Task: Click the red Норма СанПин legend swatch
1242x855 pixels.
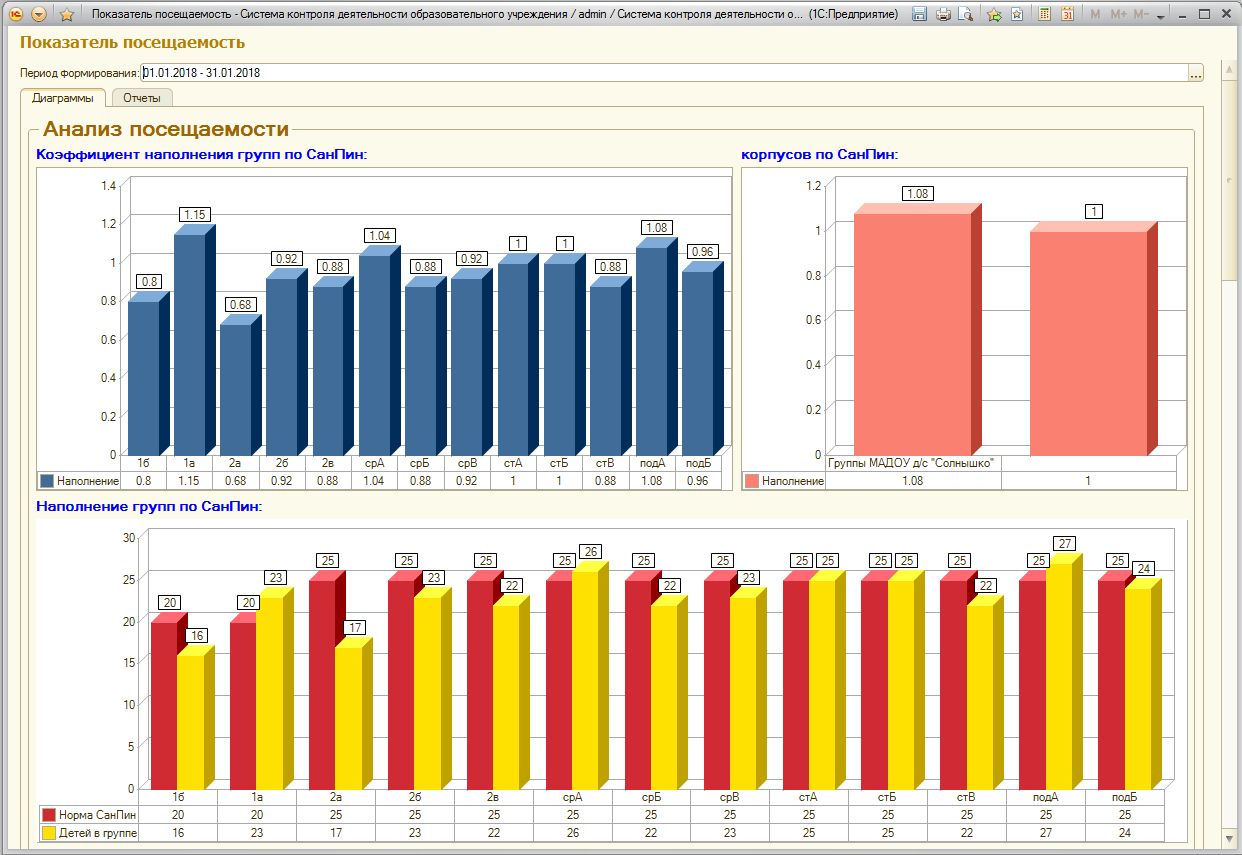Action: click(48, 815)
